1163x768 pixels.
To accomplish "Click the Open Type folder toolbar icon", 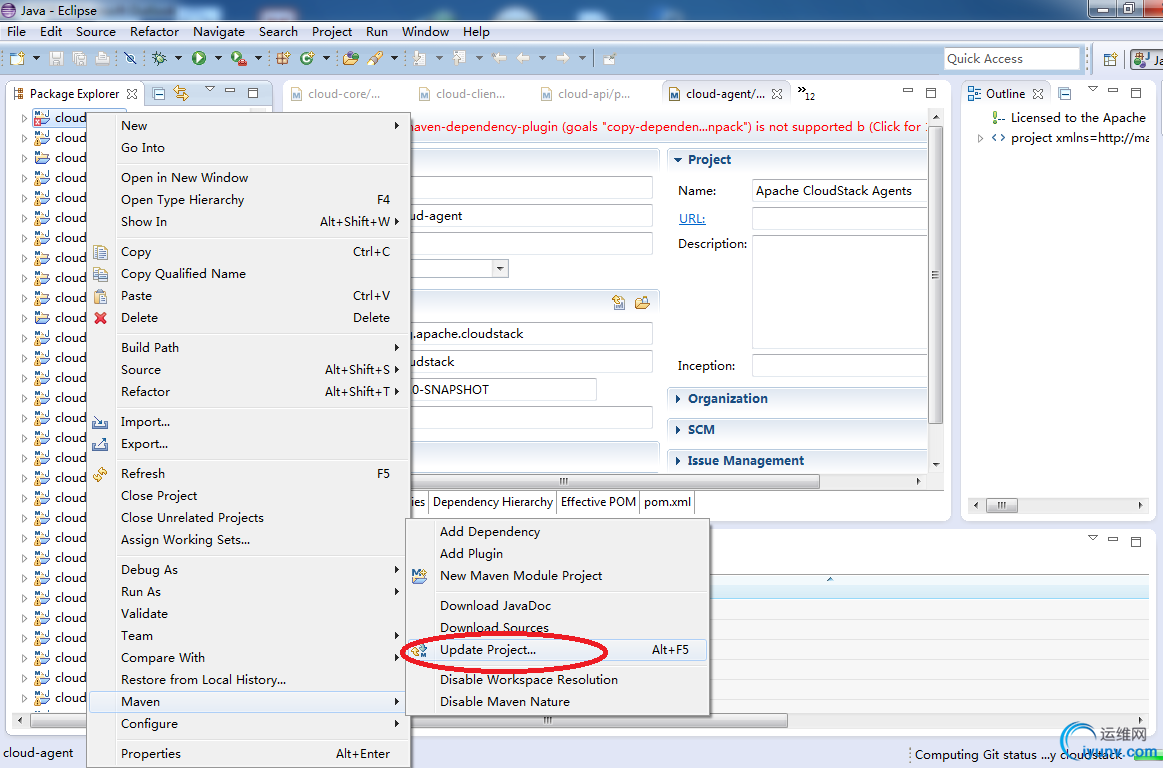I will 350,59.
